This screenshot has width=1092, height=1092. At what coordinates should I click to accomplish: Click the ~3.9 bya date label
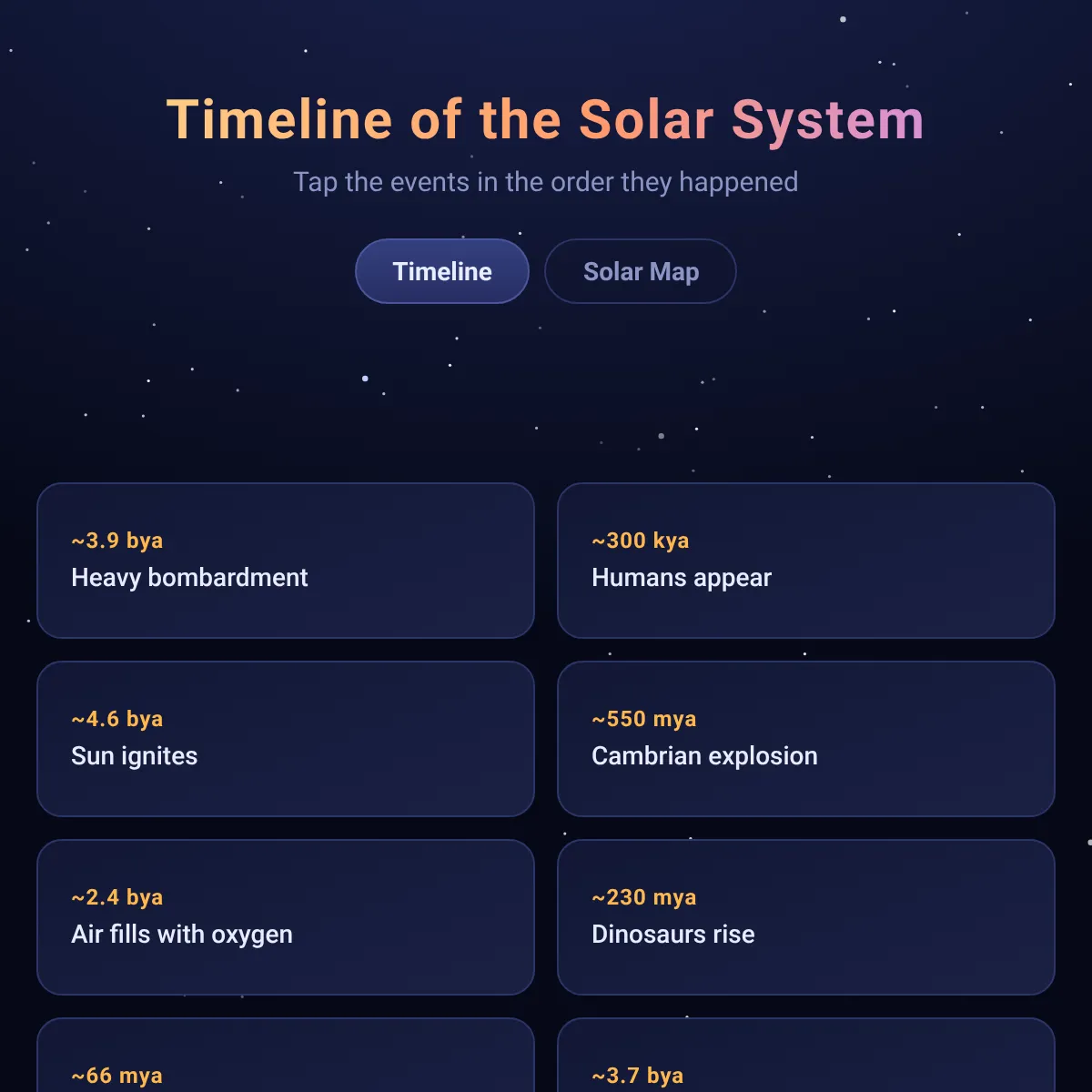(x=117, y=541)
